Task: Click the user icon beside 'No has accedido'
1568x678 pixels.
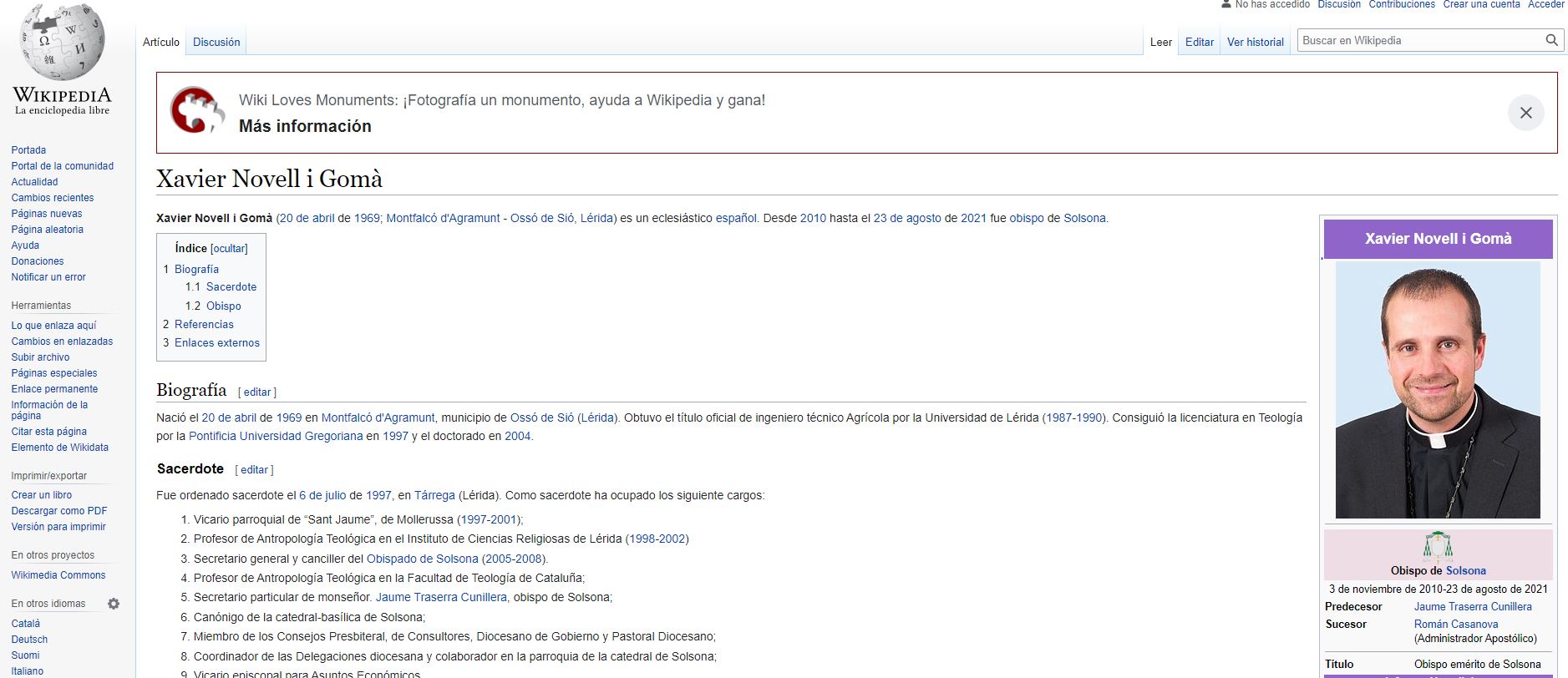Action: click(x=1225, y=4)
